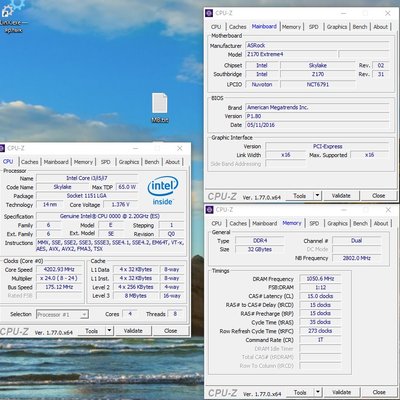
Task: Select Graphics tab in Mainboard window
Action: pyautogui.click(x=337, y=27)
